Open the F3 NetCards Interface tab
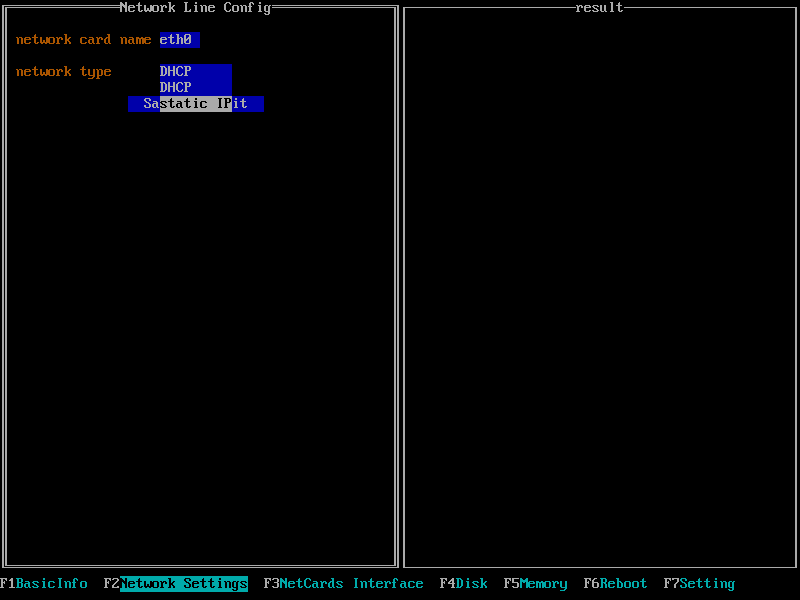This screenshot has height=600, width=800. 343,584
